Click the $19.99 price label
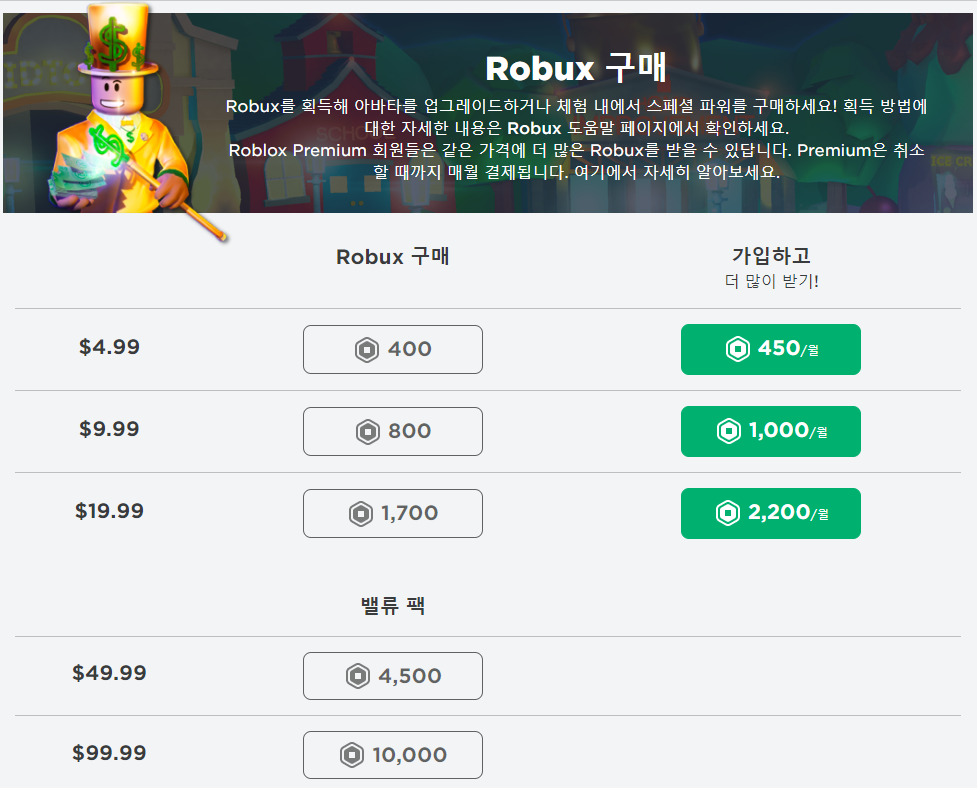977x788 pixels. pyautogui.click(x=109, y=511)
